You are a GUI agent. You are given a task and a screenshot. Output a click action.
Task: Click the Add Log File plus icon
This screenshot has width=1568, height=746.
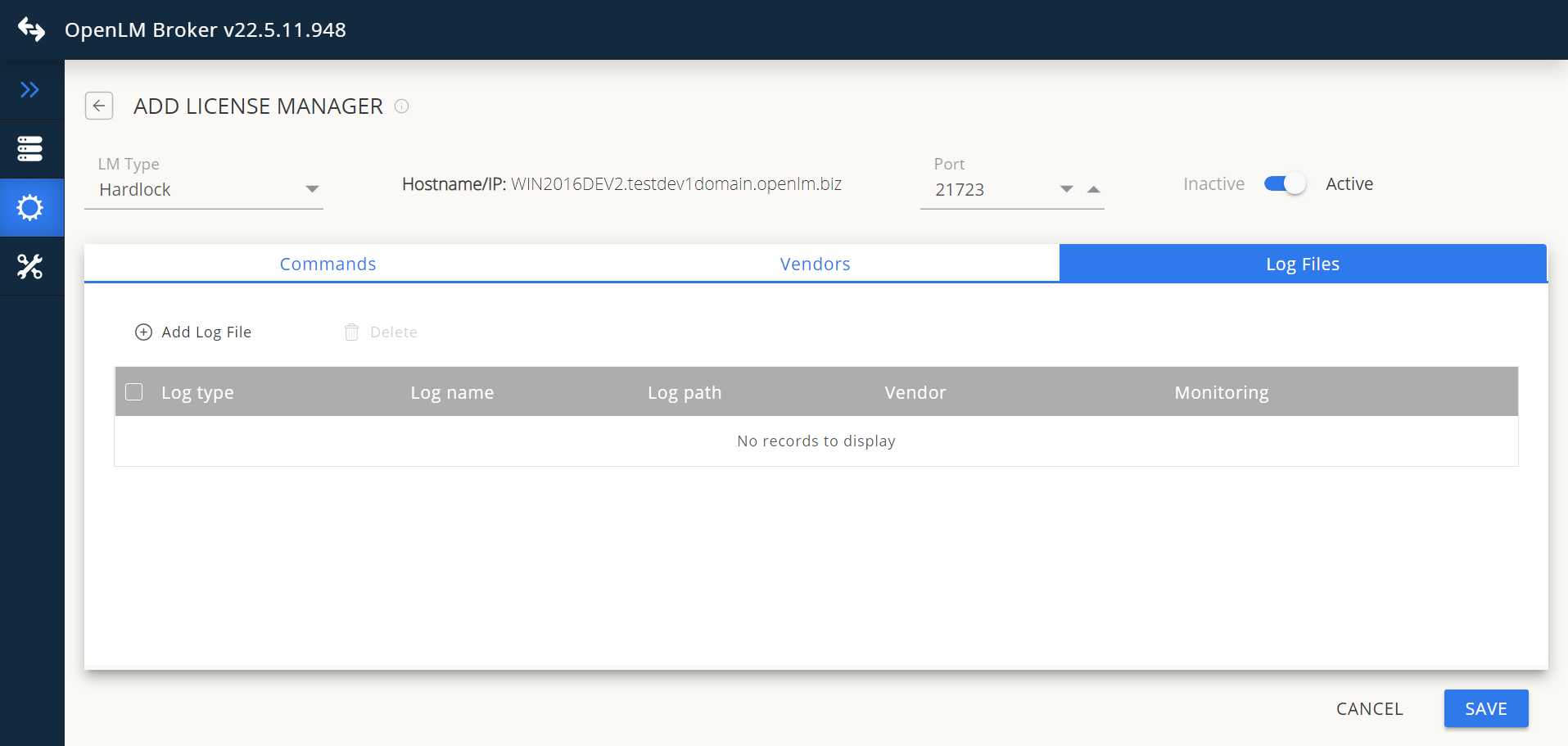click(x=143, y=332)
